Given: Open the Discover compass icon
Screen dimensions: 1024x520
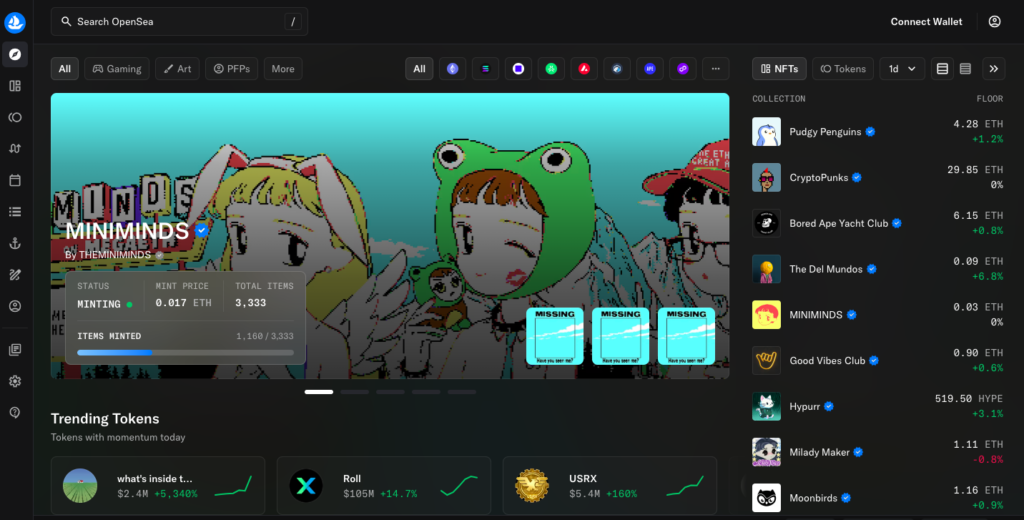Looking at the screenshot, I should click(15, 54).
